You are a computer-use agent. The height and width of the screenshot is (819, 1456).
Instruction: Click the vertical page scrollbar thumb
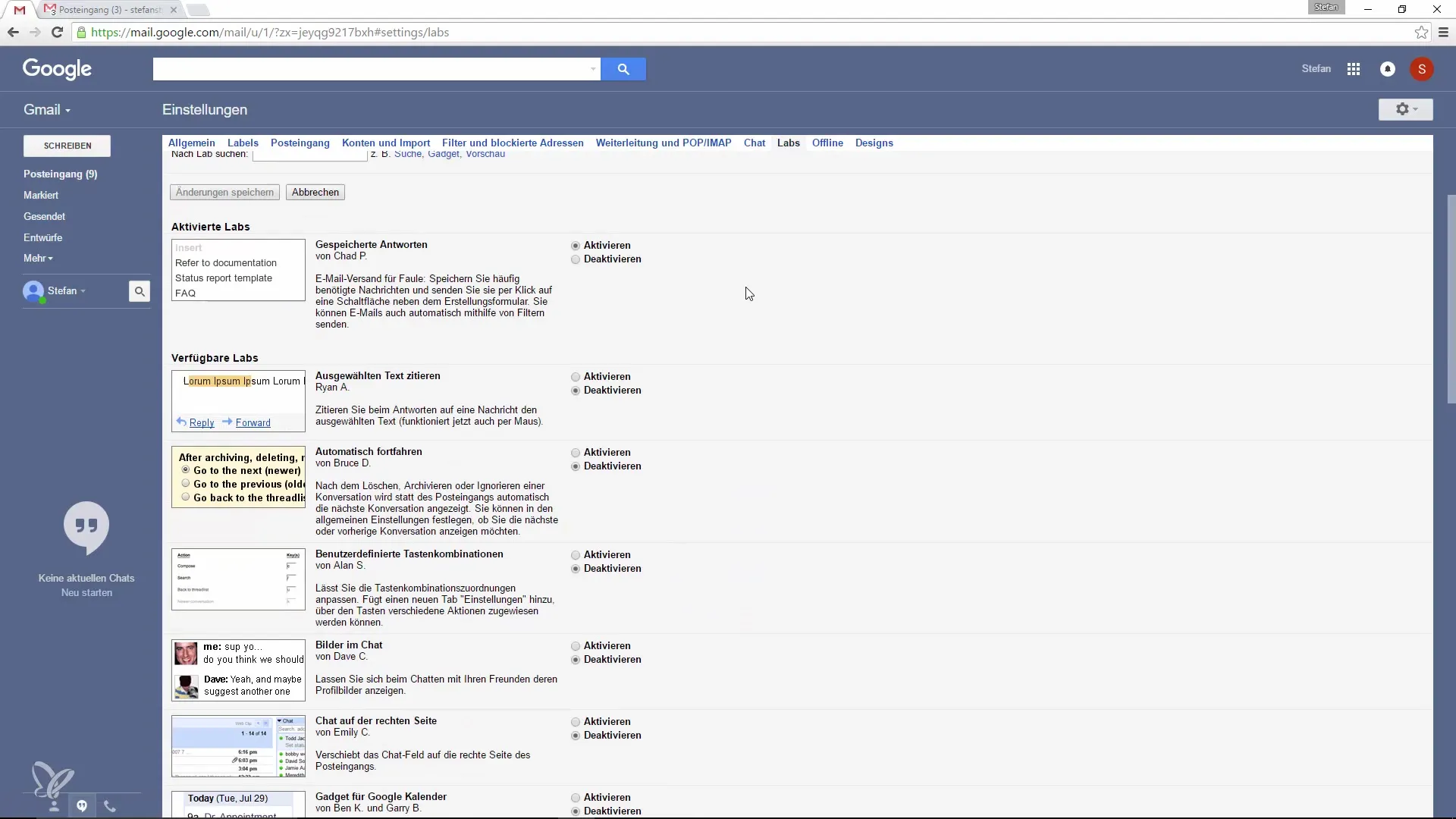tap(1451, 303)
